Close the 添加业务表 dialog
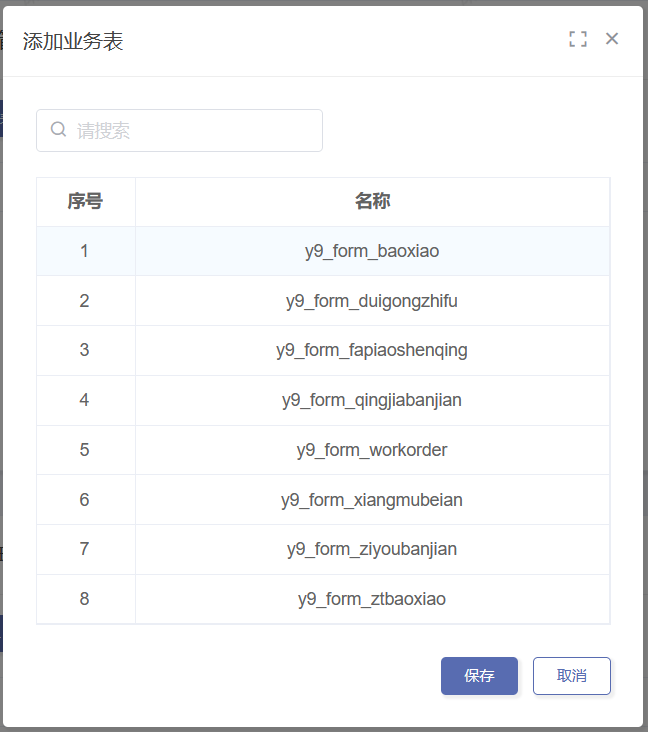The height and width of the screenshot is (732, 648). (x=612, y=39)
